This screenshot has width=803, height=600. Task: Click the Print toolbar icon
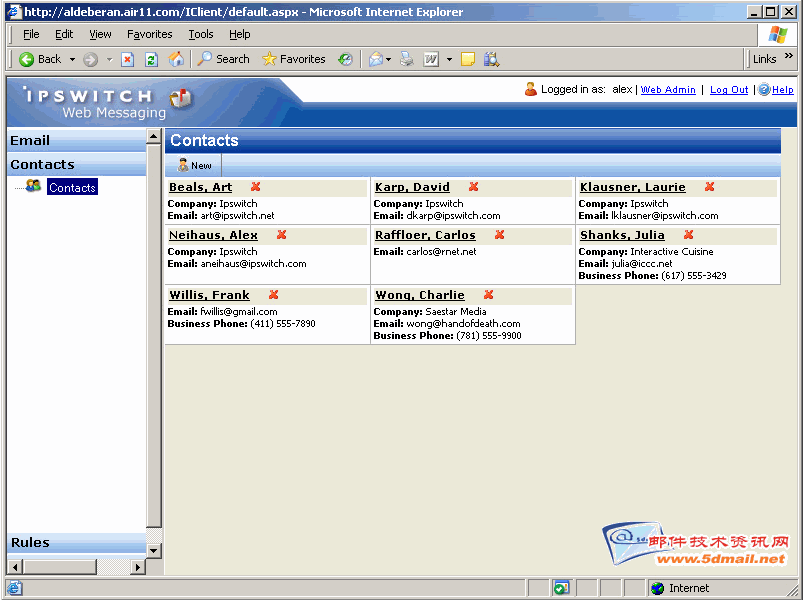pyautogui.click(x=406, y=59)
